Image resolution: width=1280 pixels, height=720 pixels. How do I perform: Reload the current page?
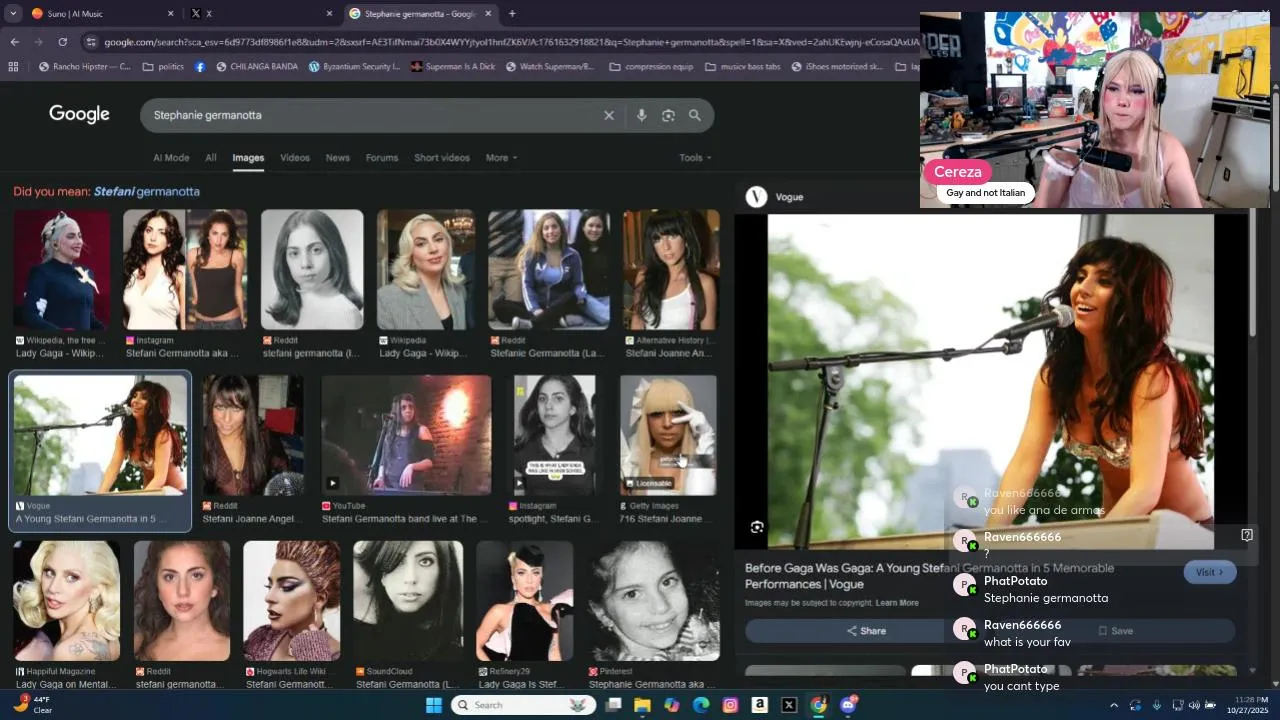coord(62,42)
